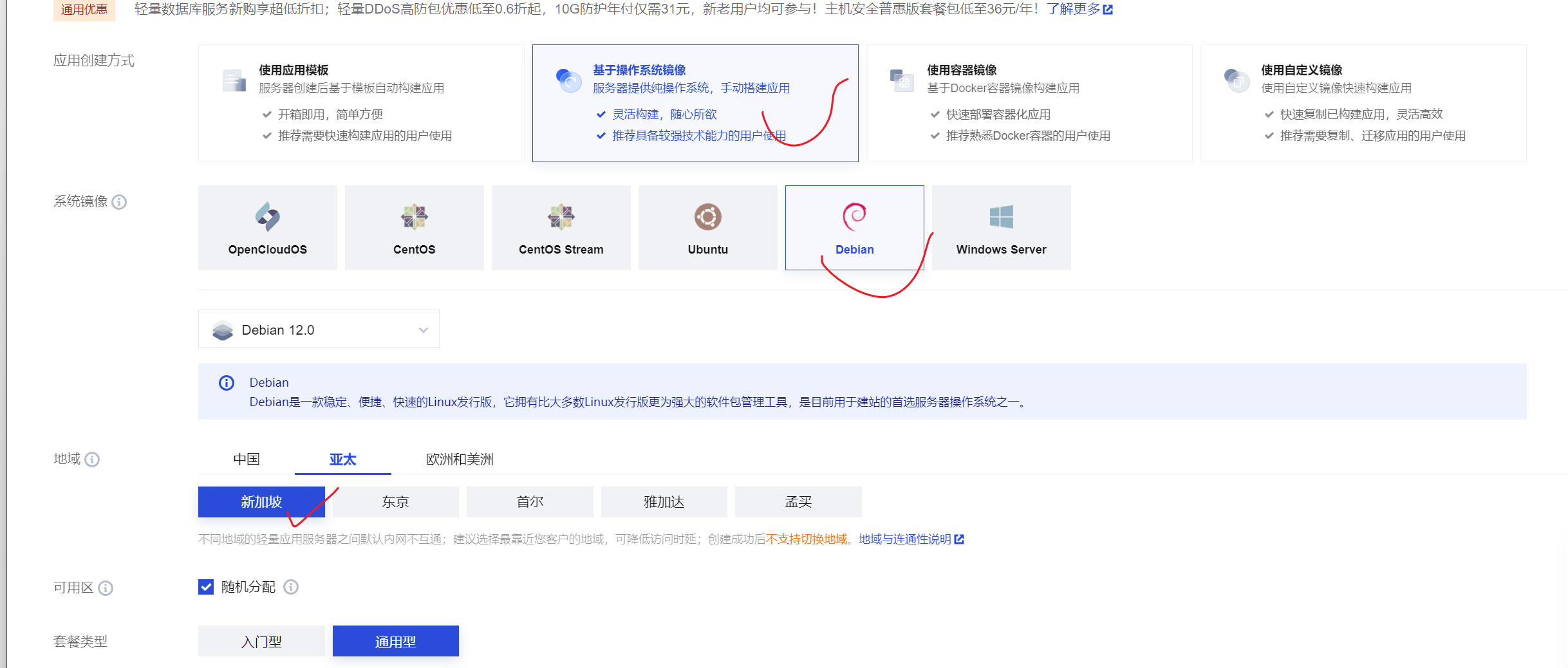Click the info icon in Debian description banner

pos(227,383)
